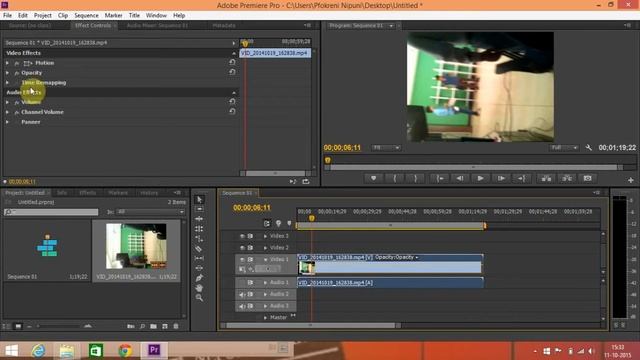Select the Slide tool
This screenshot has width=640, height=360.
click(x=199, y=268)
